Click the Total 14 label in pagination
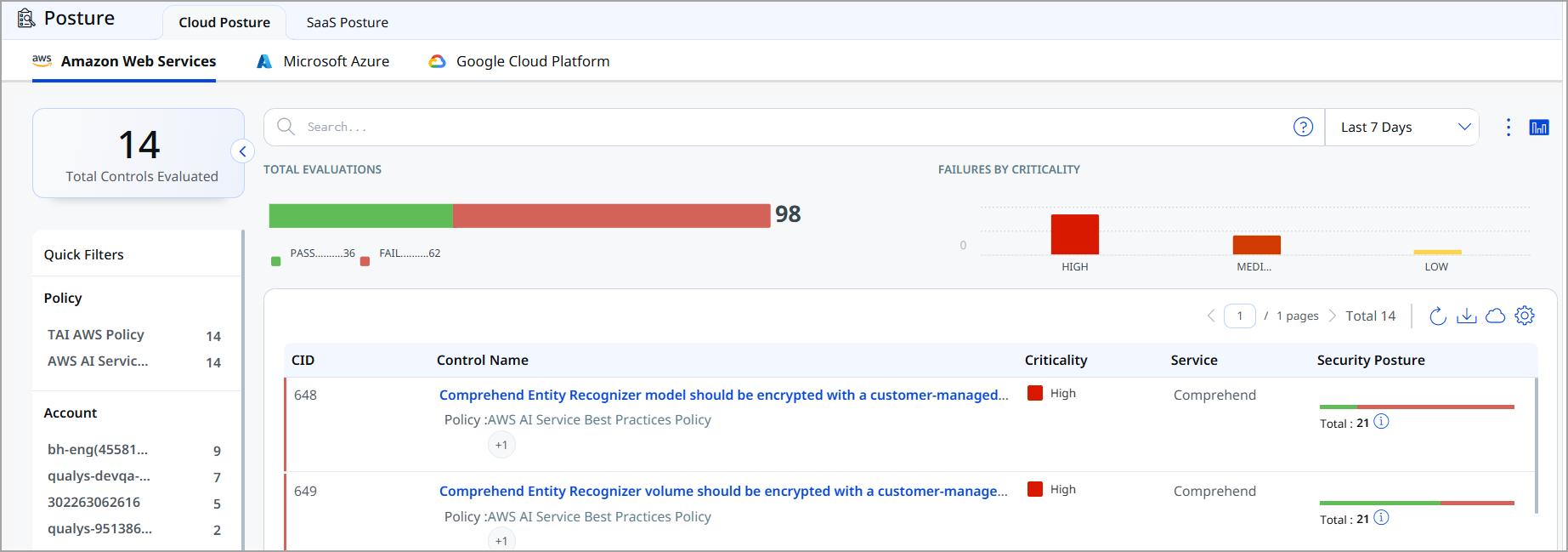 1371,316
